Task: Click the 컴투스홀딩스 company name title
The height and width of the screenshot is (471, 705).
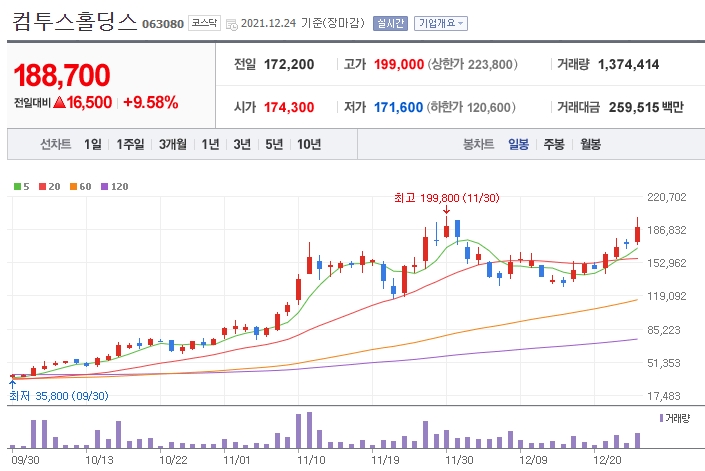Action: tap(74, 21)
